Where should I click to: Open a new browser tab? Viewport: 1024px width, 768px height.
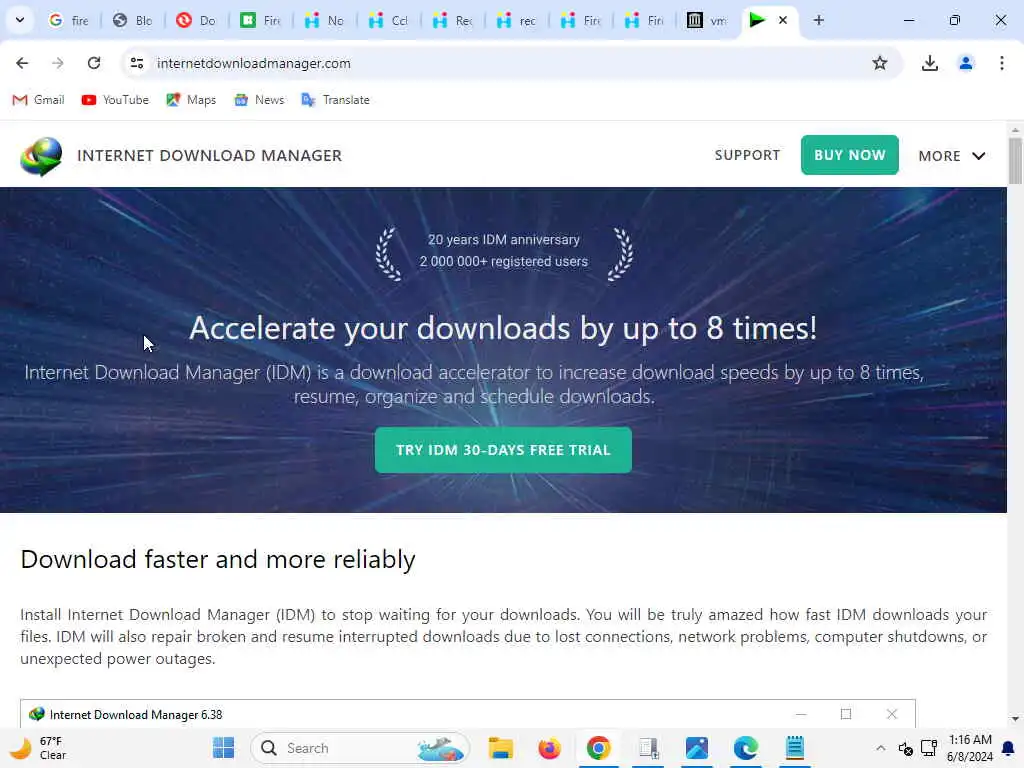(x=818, y=20)
